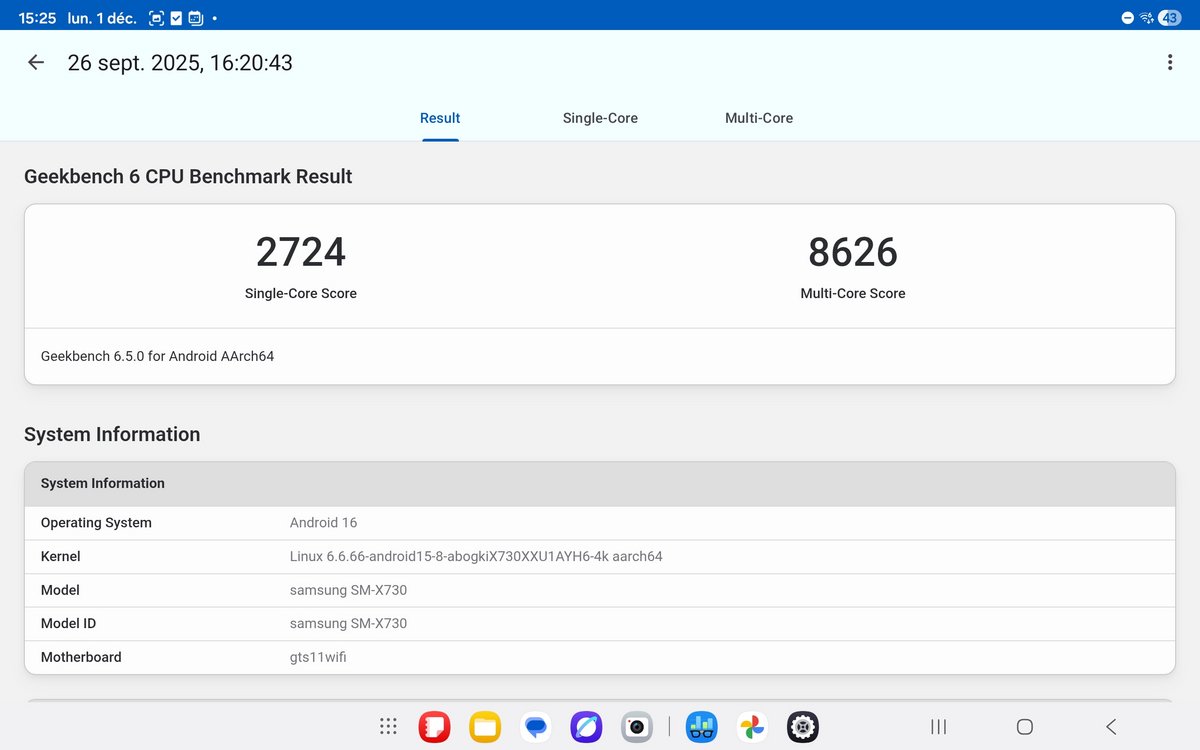
Task: Launch Samsung Notes from the taskbar
Action: point(435,726)
